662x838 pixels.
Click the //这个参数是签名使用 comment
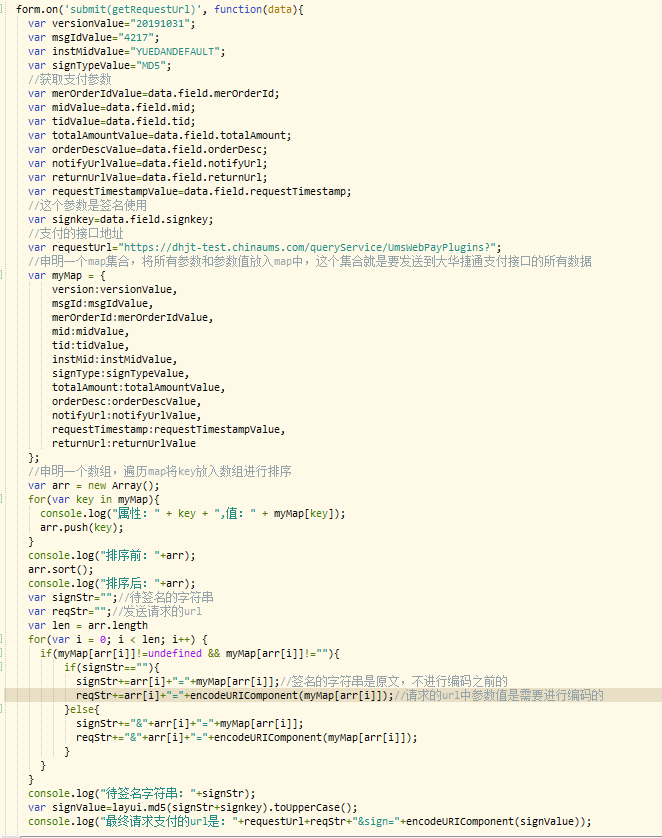click(x=88, y=205)
